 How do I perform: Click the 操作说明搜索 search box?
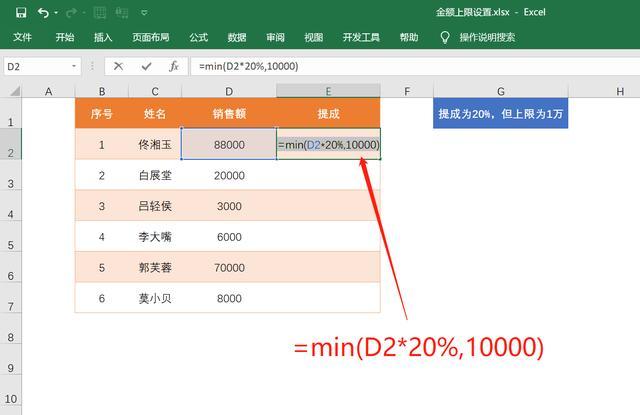487,38
